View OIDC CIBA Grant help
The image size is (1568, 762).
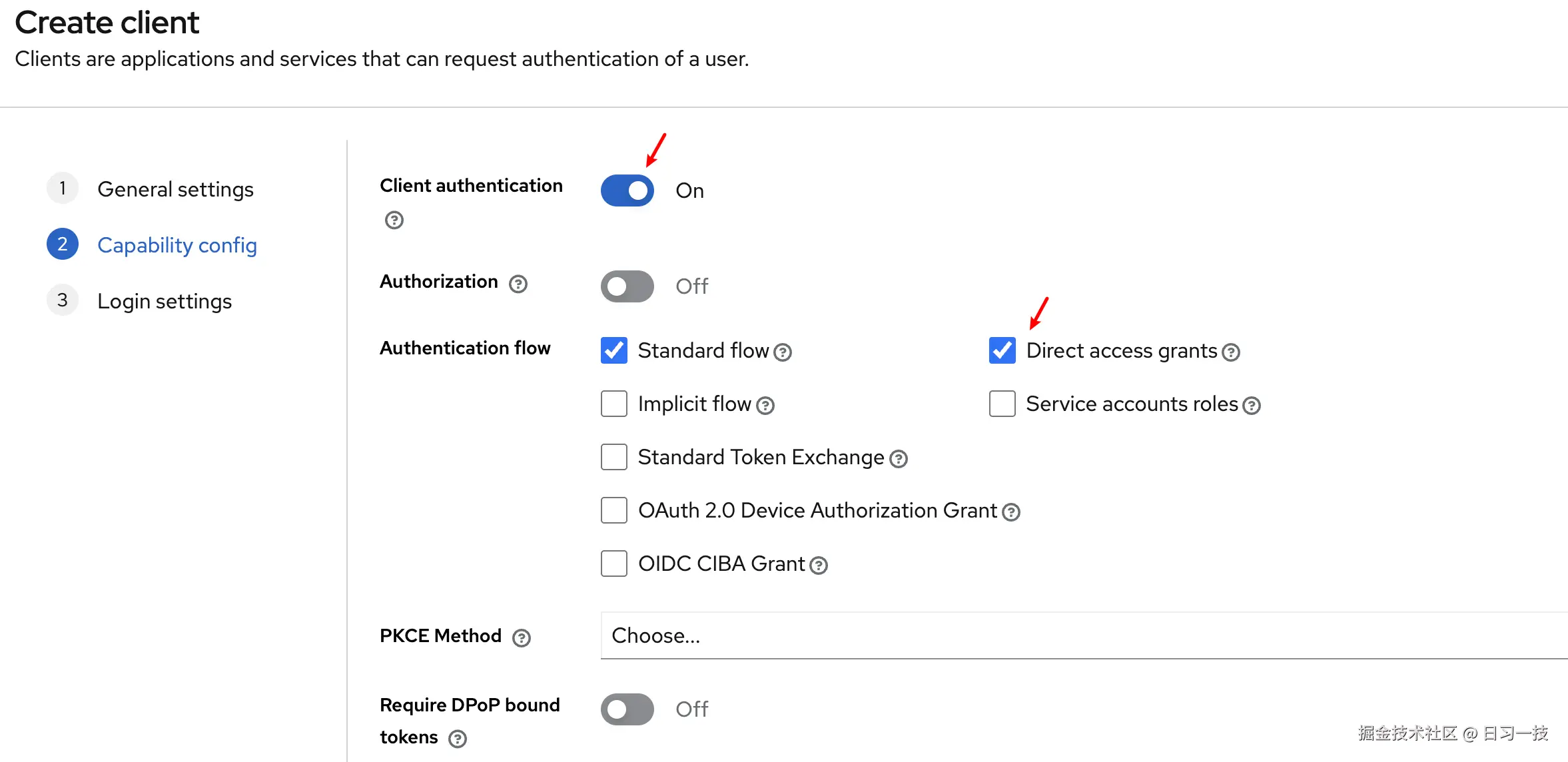coord(819,565)
